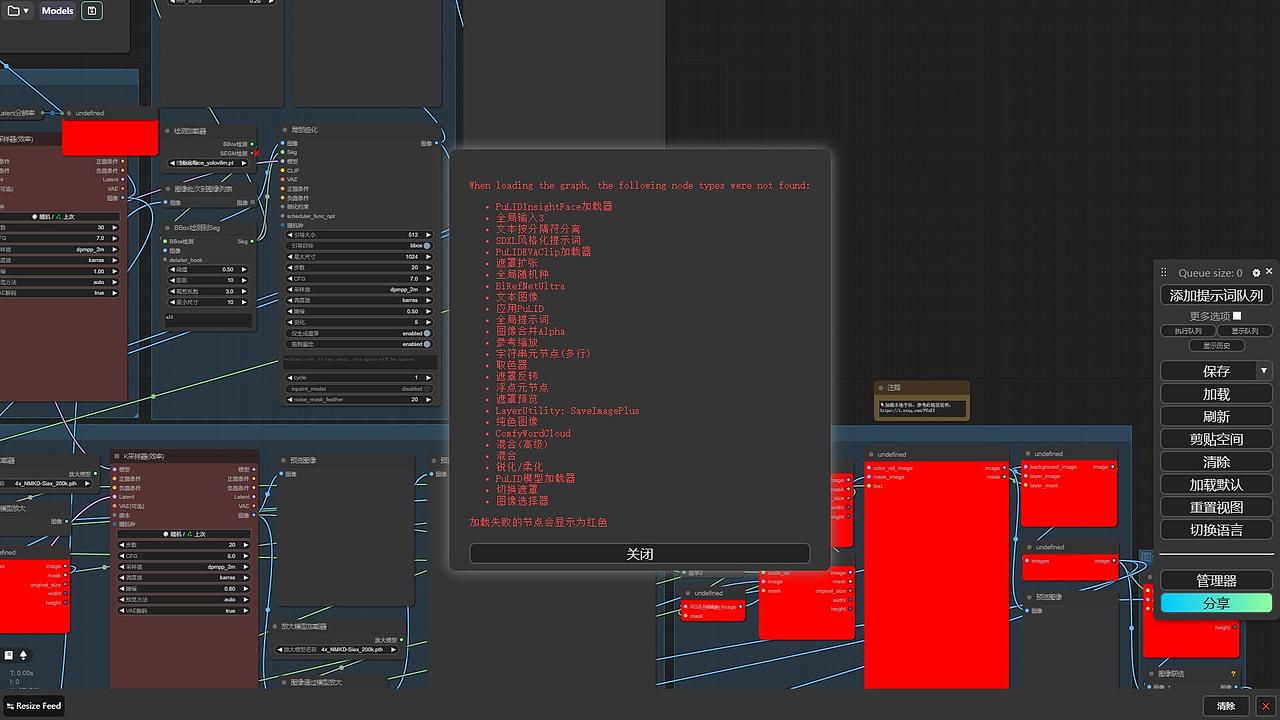
Task: Click the 降噪 0.50 slider in 局部细化
Action: click(x=360, y=312)
